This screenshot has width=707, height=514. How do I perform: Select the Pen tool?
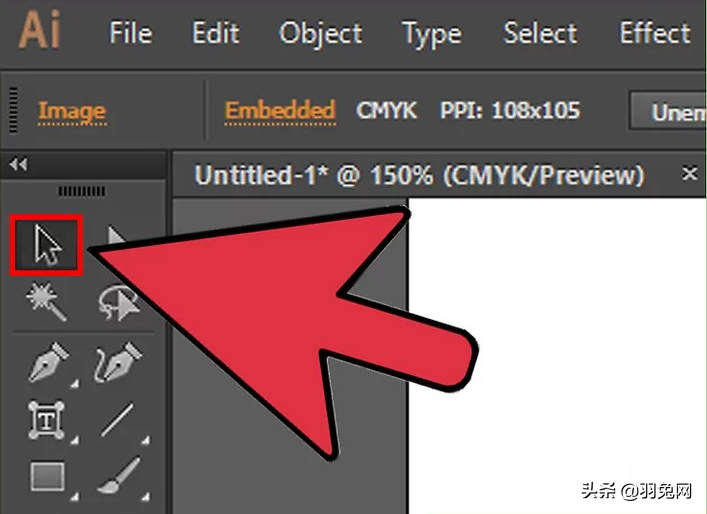(49, 362)
